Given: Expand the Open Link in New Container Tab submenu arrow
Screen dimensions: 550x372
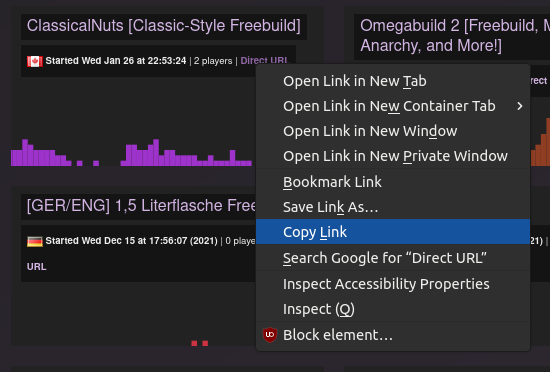Looking at the screenshot, I should click(520, 106).
